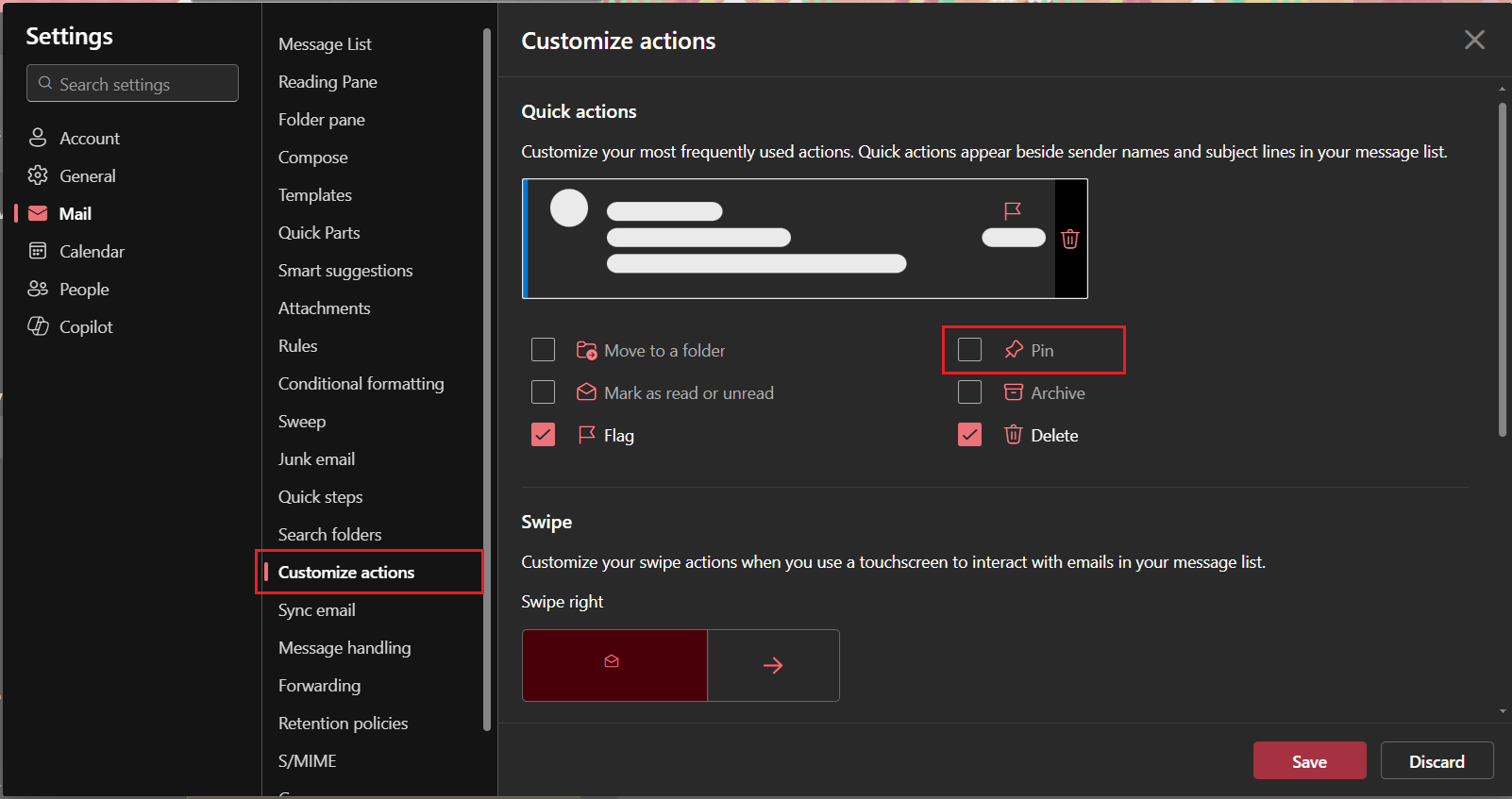The width and height of the screenshot is (1512, 799).
Task: Click the Swipe right mail action tile
Action: 614,665
